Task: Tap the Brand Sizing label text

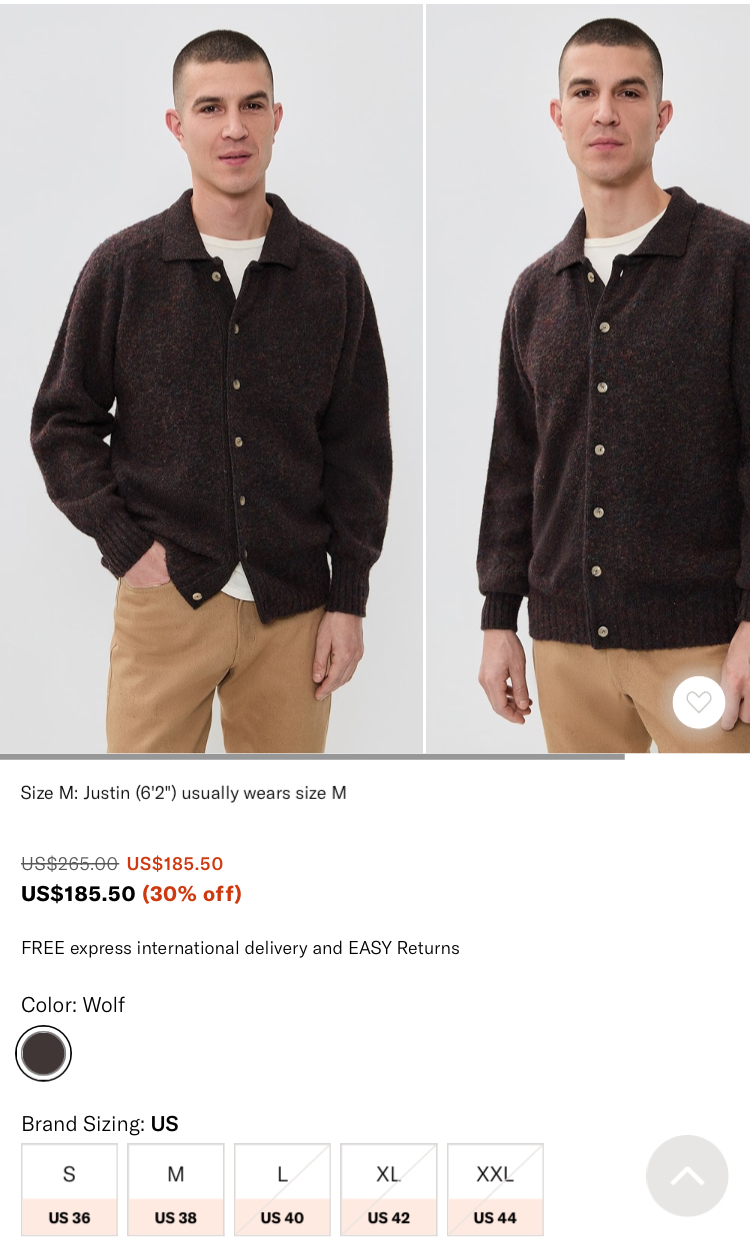Action: (84, 1124)
